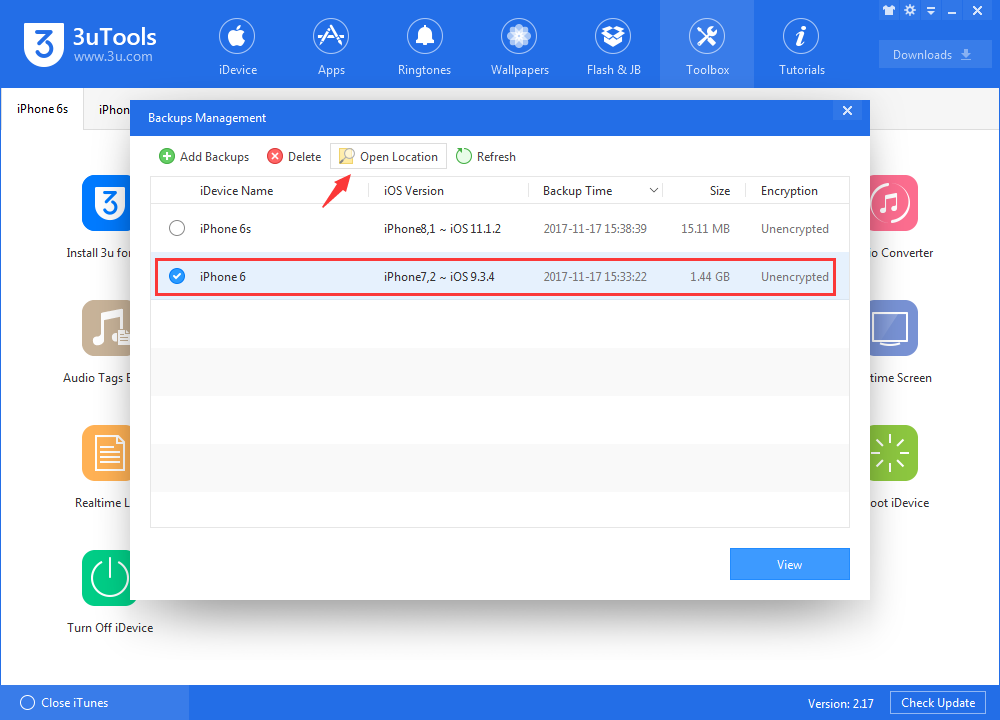Click Delete in Backups Management

[x=294, y=157]
